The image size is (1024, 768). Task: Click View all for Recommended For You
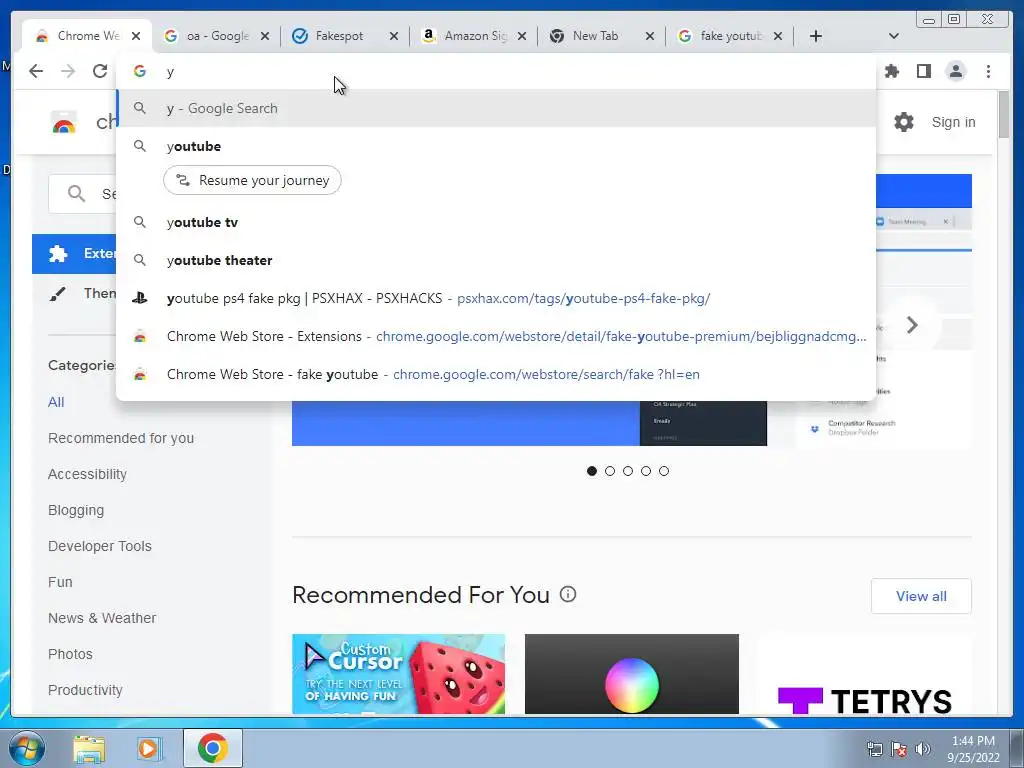point(921,596)
